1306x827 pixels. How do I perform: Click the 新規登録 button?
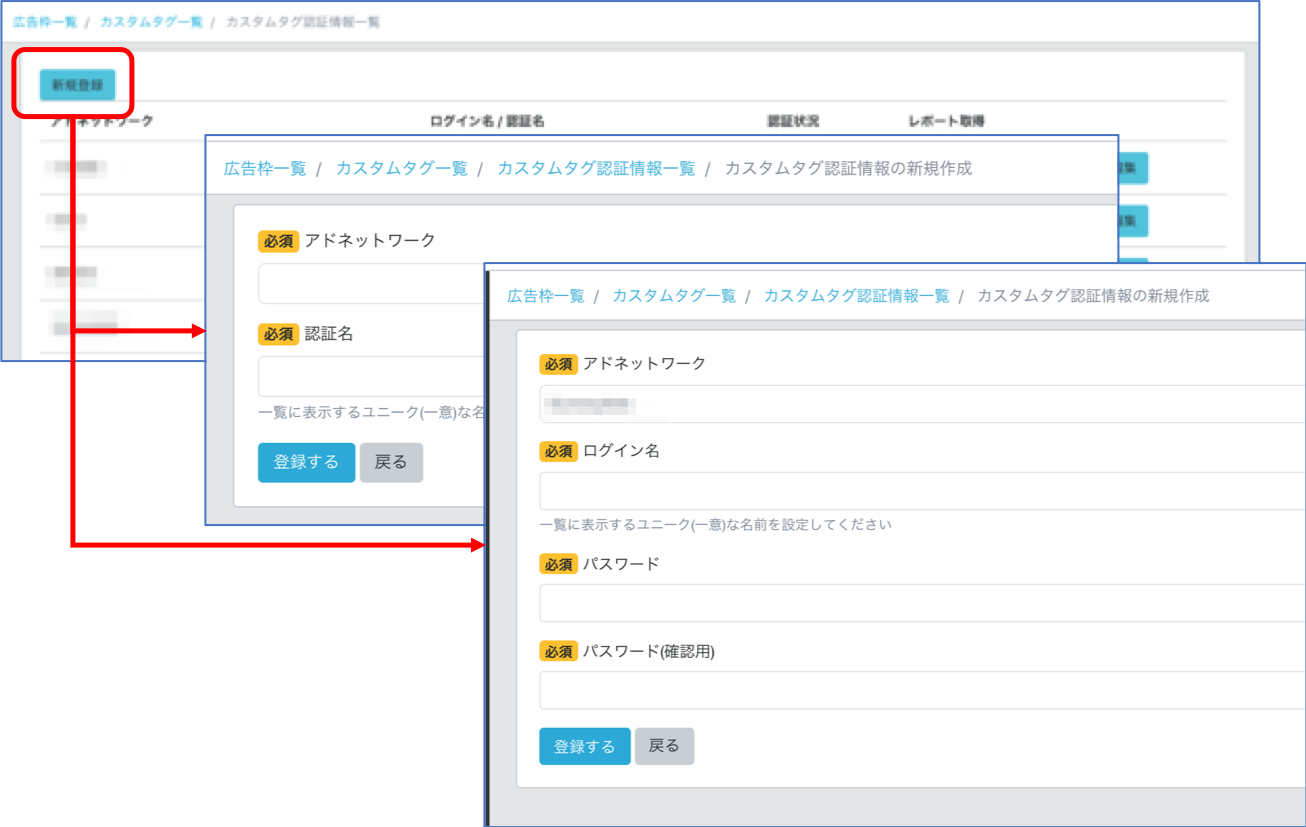point(77,85)
